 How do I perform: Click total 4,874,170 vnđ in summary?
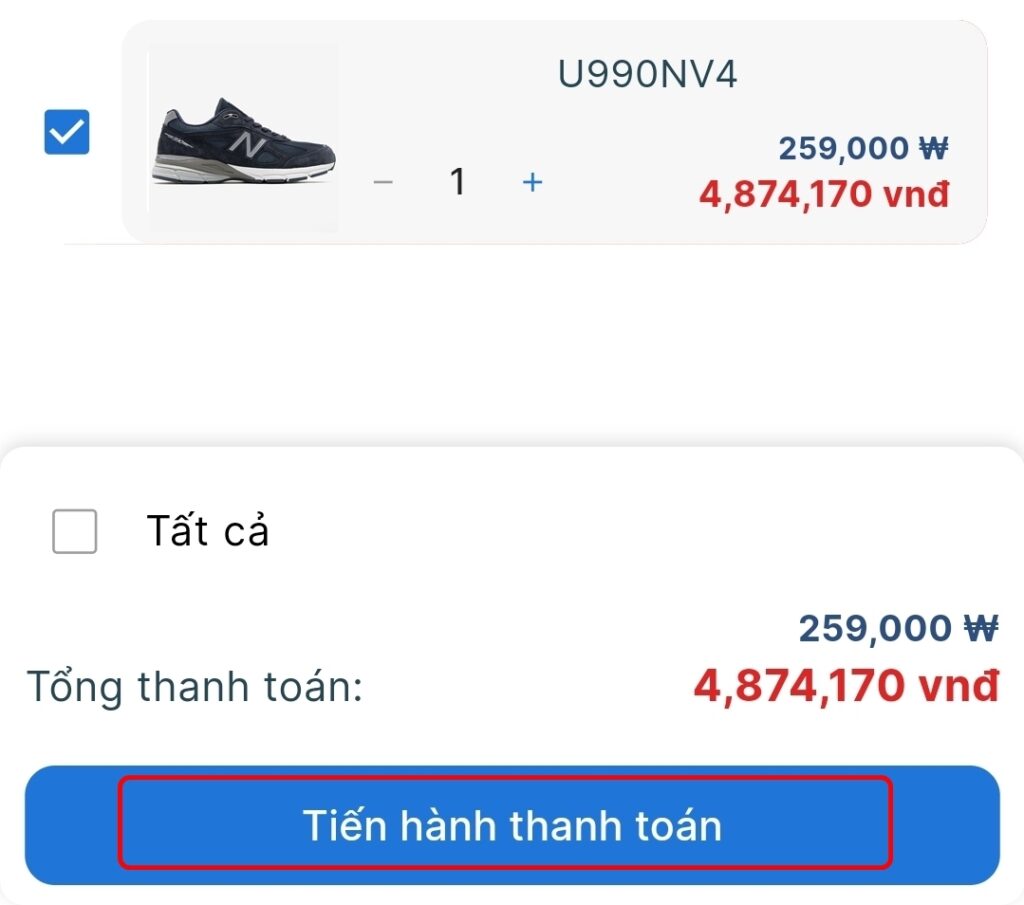point(846,686)
